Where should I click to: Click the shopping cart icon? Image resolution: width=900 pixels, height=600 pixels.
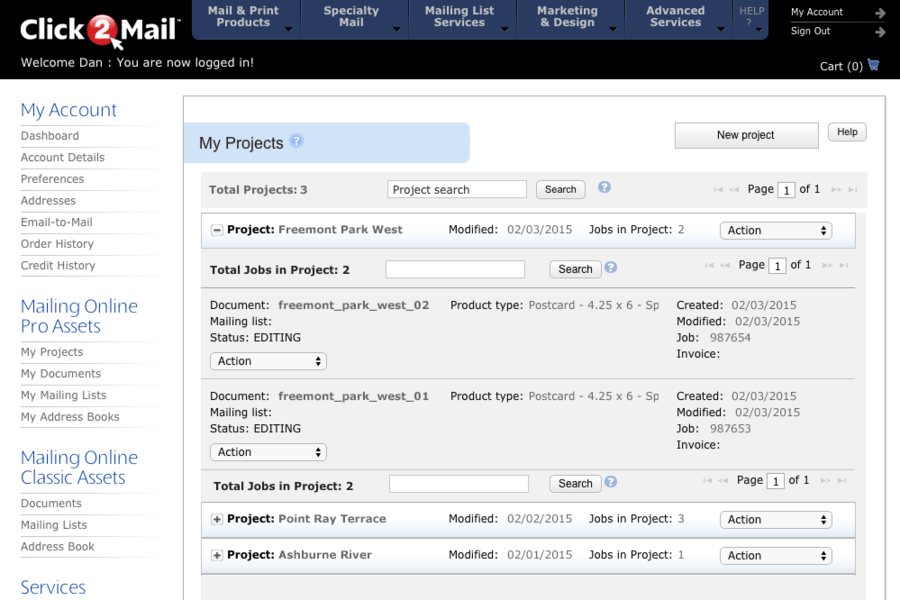click(872, 66)
